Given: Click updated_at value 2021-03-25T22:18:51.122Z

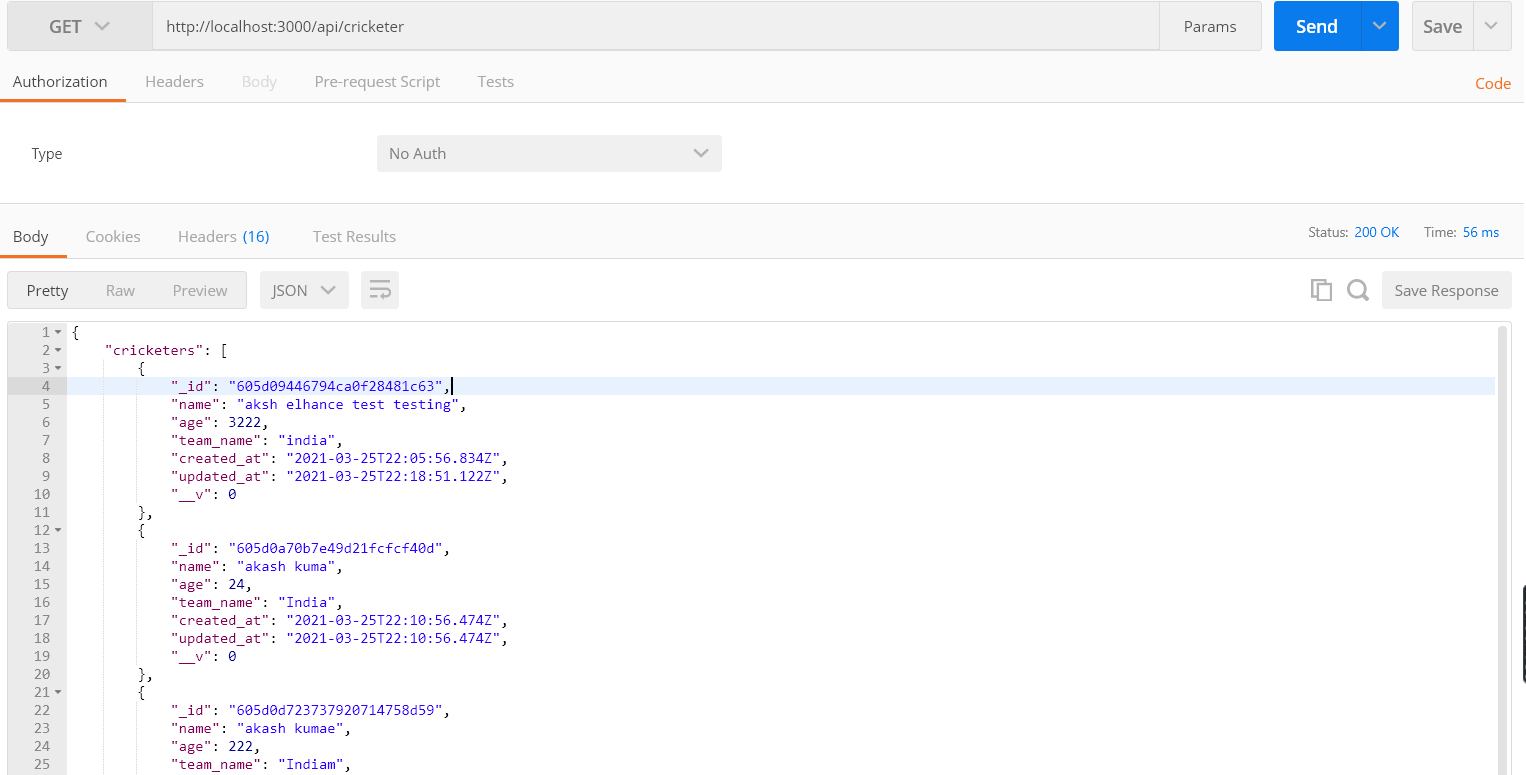Looking at the screenshot, I should 394,476.
